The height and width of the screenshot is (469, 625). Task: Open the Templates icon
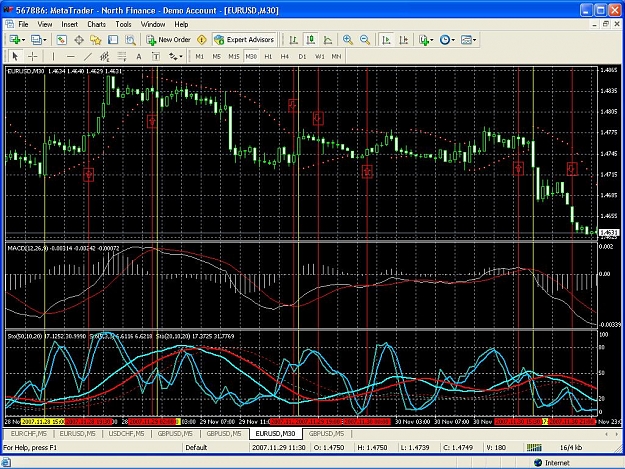466,40
